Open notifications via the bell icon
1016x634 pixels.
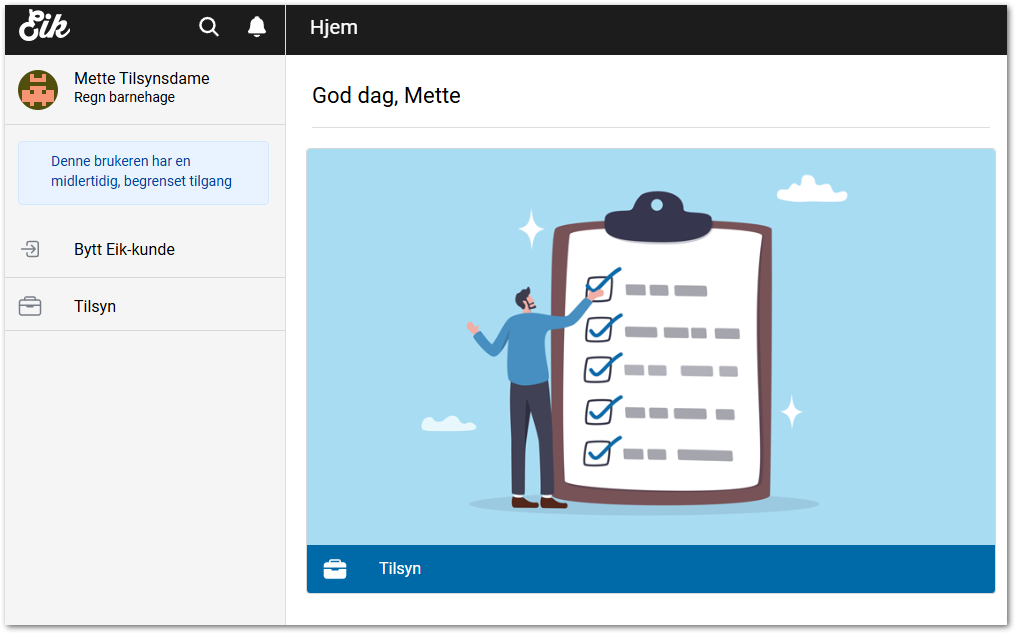click(x=257, y=27)
